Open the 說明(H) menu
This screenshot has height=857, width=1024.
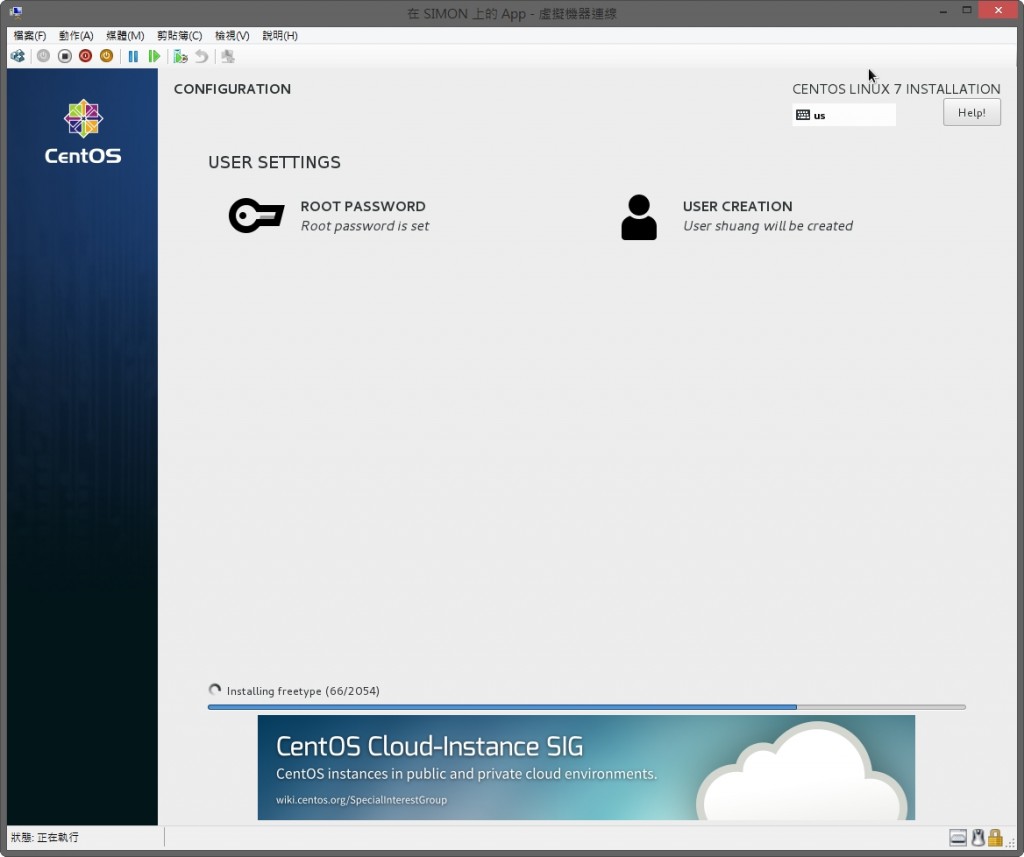click(x=280, y=35)
